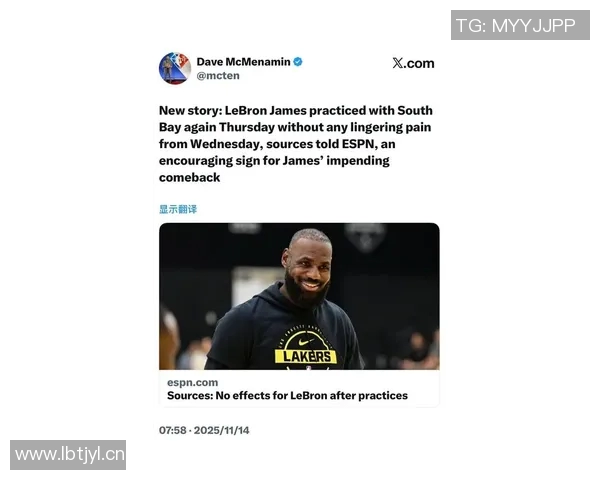Click the word ESPN in tweet text
Viewport: 600px width, 480px height.
357,144
